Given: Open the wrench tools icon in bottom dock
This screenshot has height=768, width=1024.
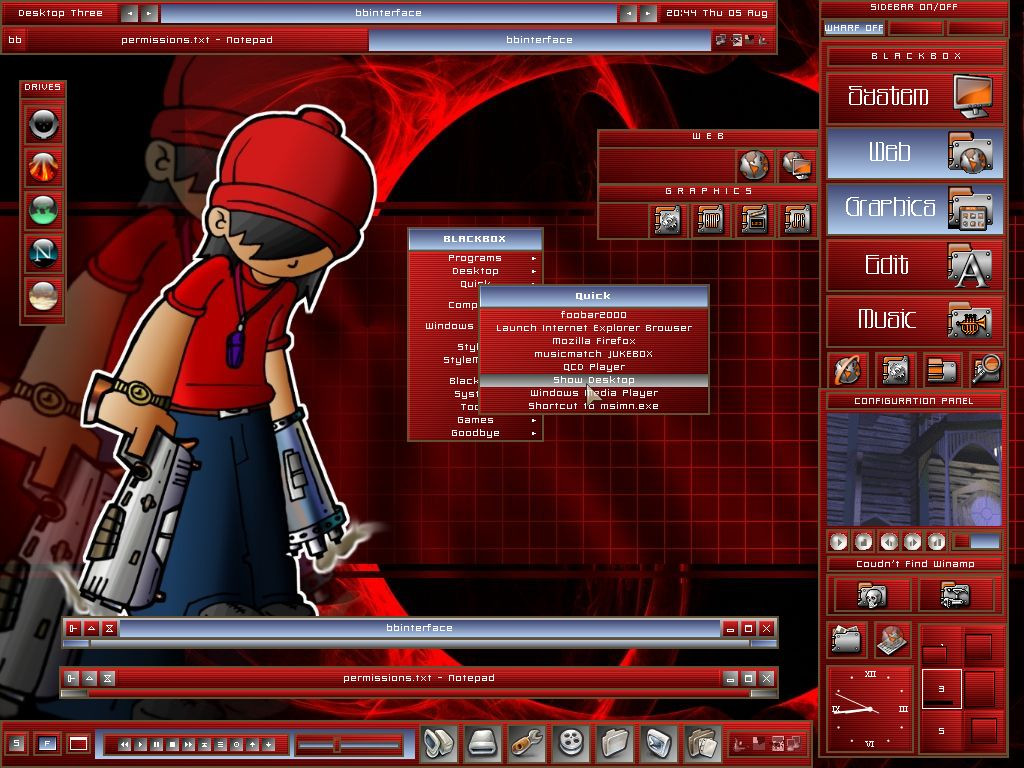Looking at the screenshot, I should tap(527, 744).
